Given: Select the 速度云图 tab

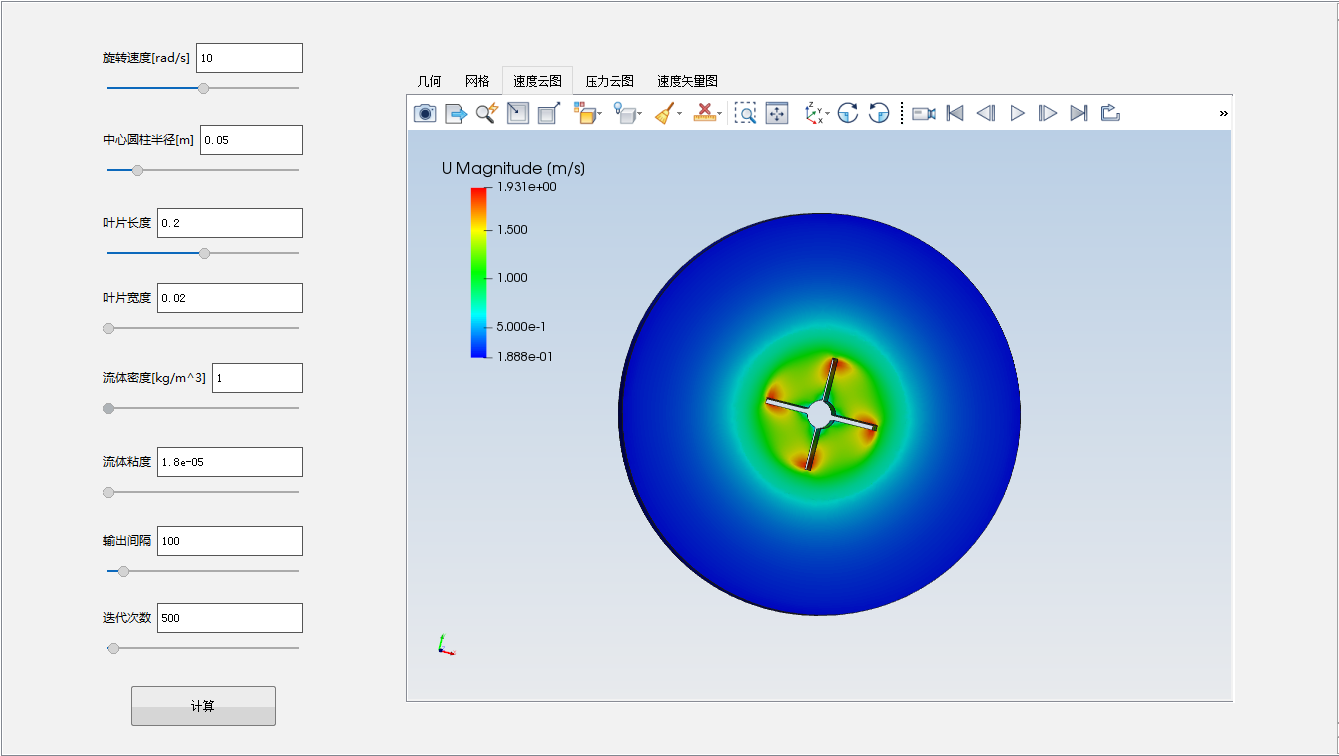Looking at the screenshot, I should (x=537, y=81).
